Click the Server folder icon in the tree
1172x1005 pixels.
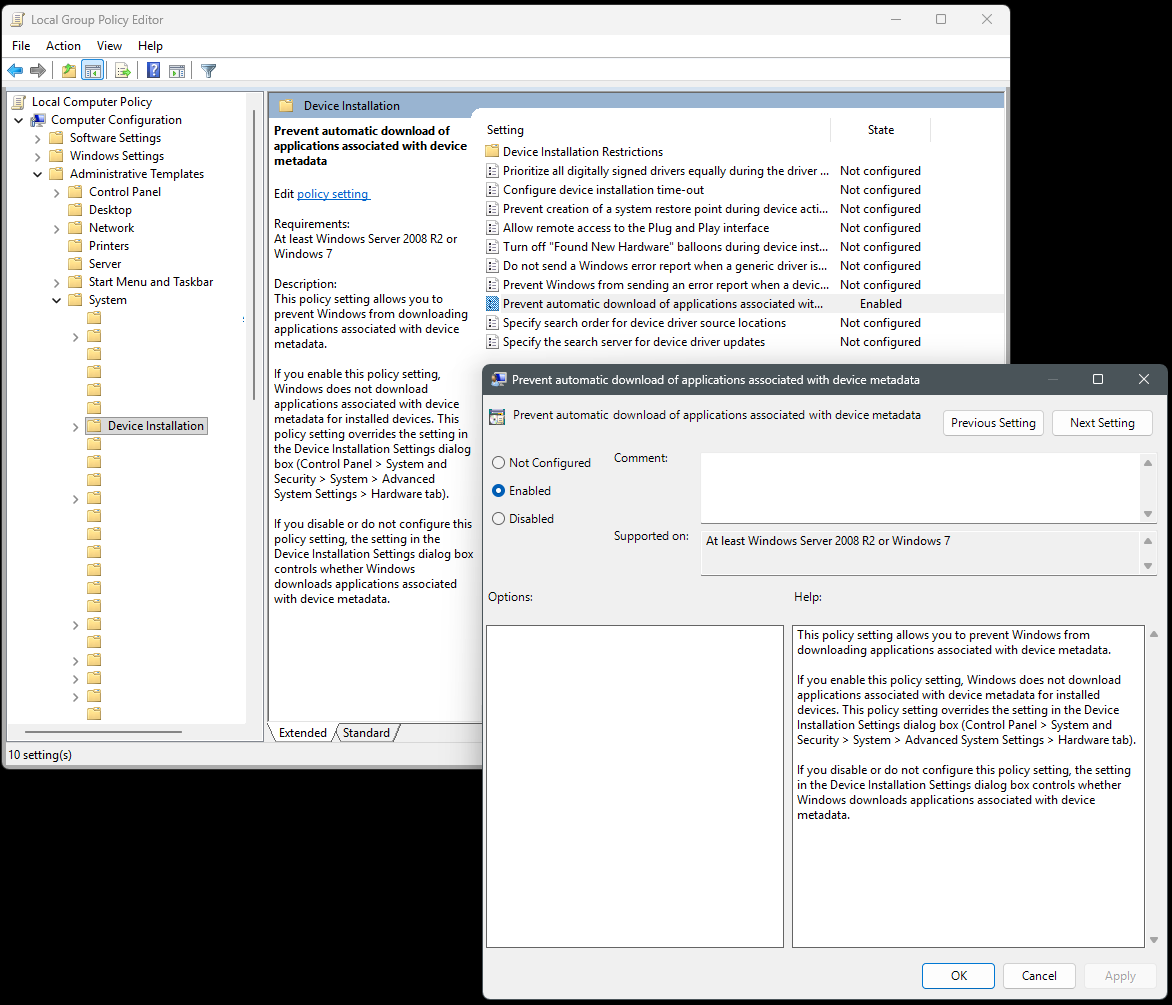75,263
